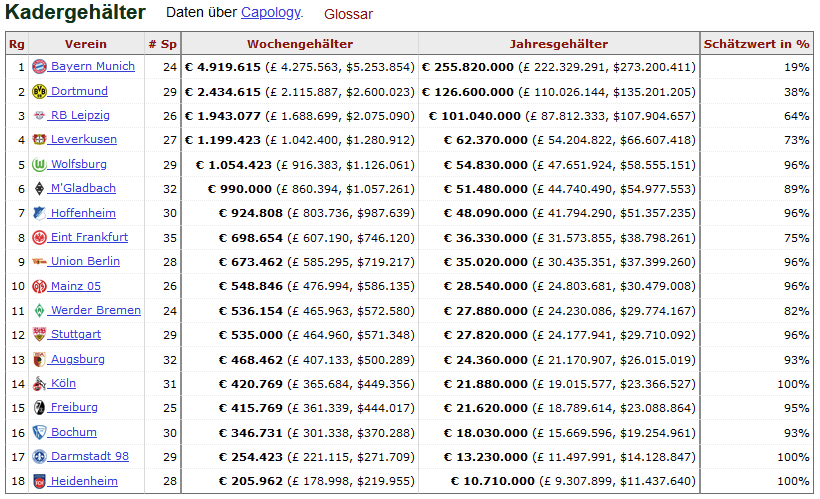This screenshot has height=499, width=820.
Task: Click the Darmstadt 98 crest icon
Action: 39,457
